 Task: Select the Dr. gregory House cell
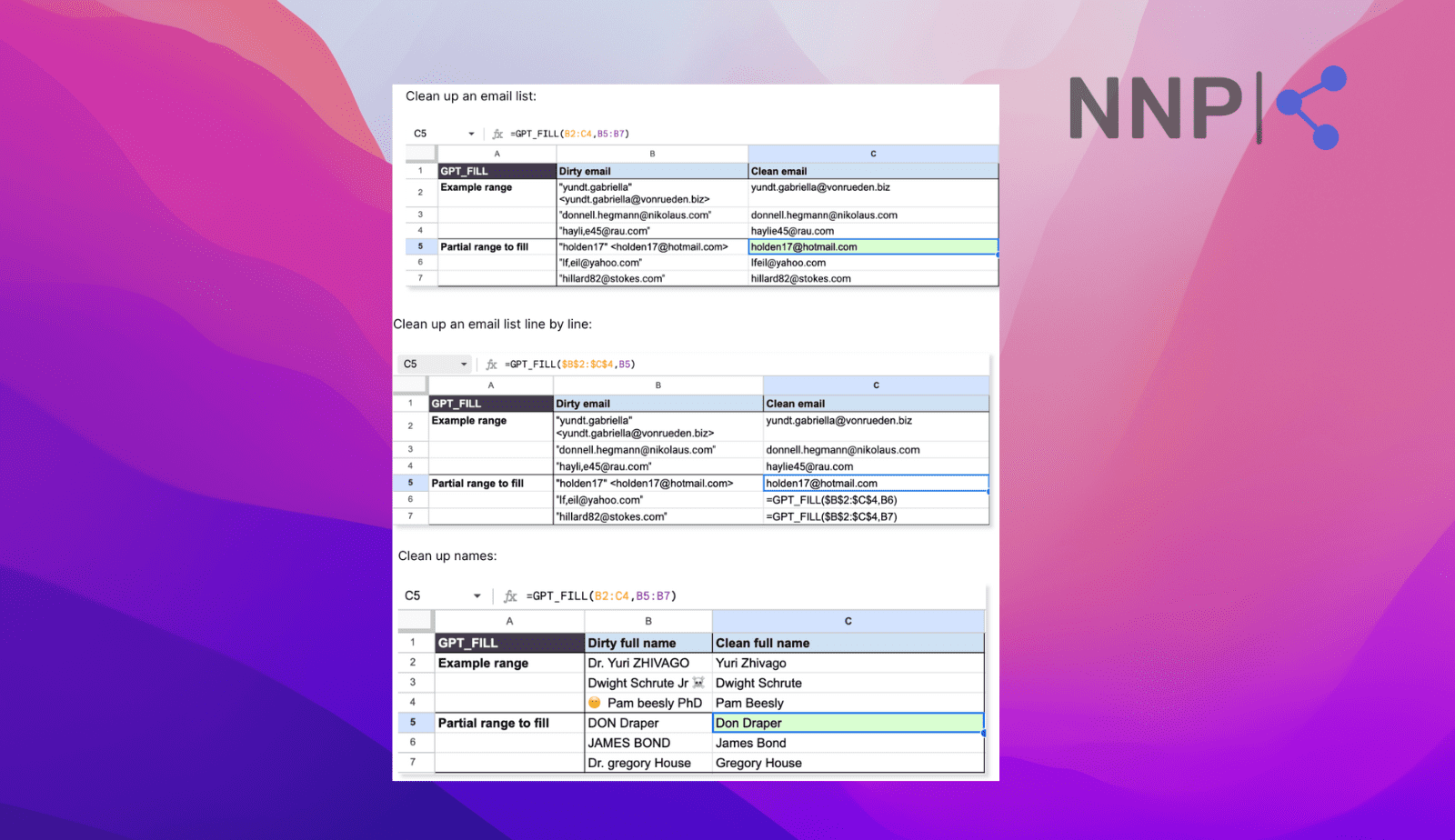tap(648, 763)
